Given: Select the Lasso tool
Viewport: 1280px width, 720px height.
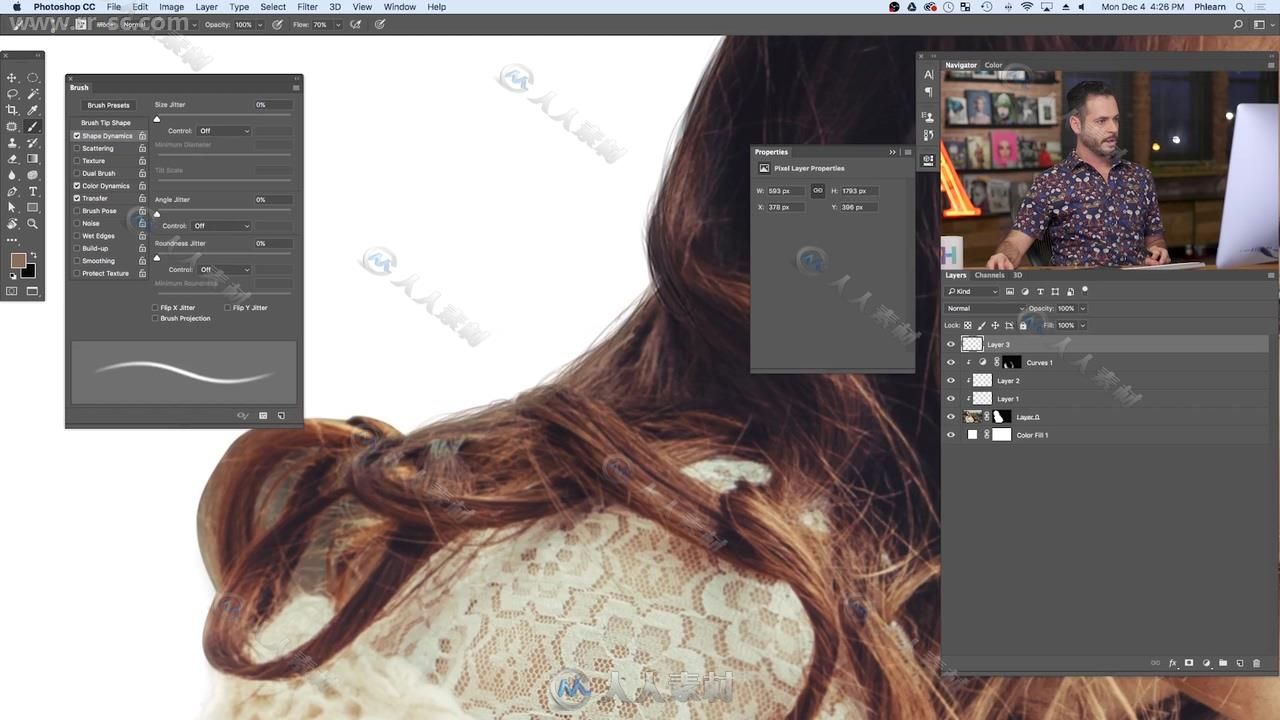Looking at the screenshot, I should 12,94.
